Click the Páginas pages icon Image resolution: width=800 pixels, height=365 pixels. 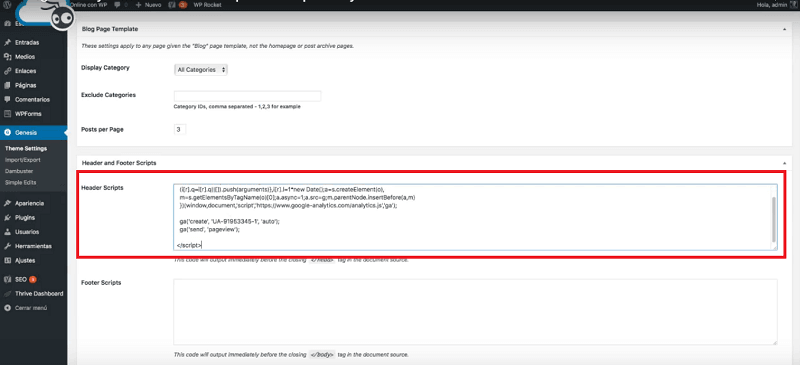point(7,85)
